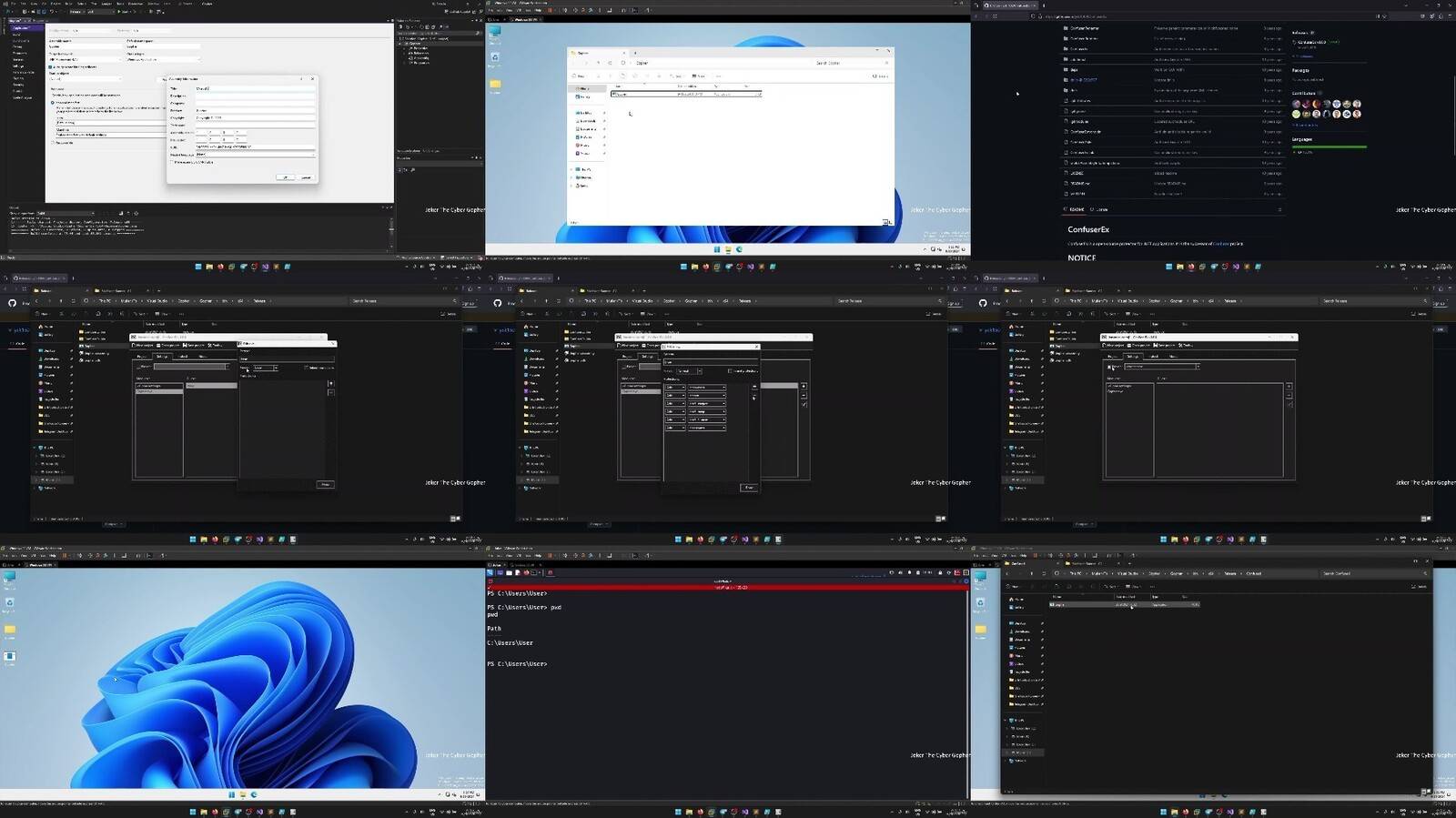Check Make assembly COM-Visible in Assembly Information
This screenshot has width=1456, height=818.
point(173,162)
